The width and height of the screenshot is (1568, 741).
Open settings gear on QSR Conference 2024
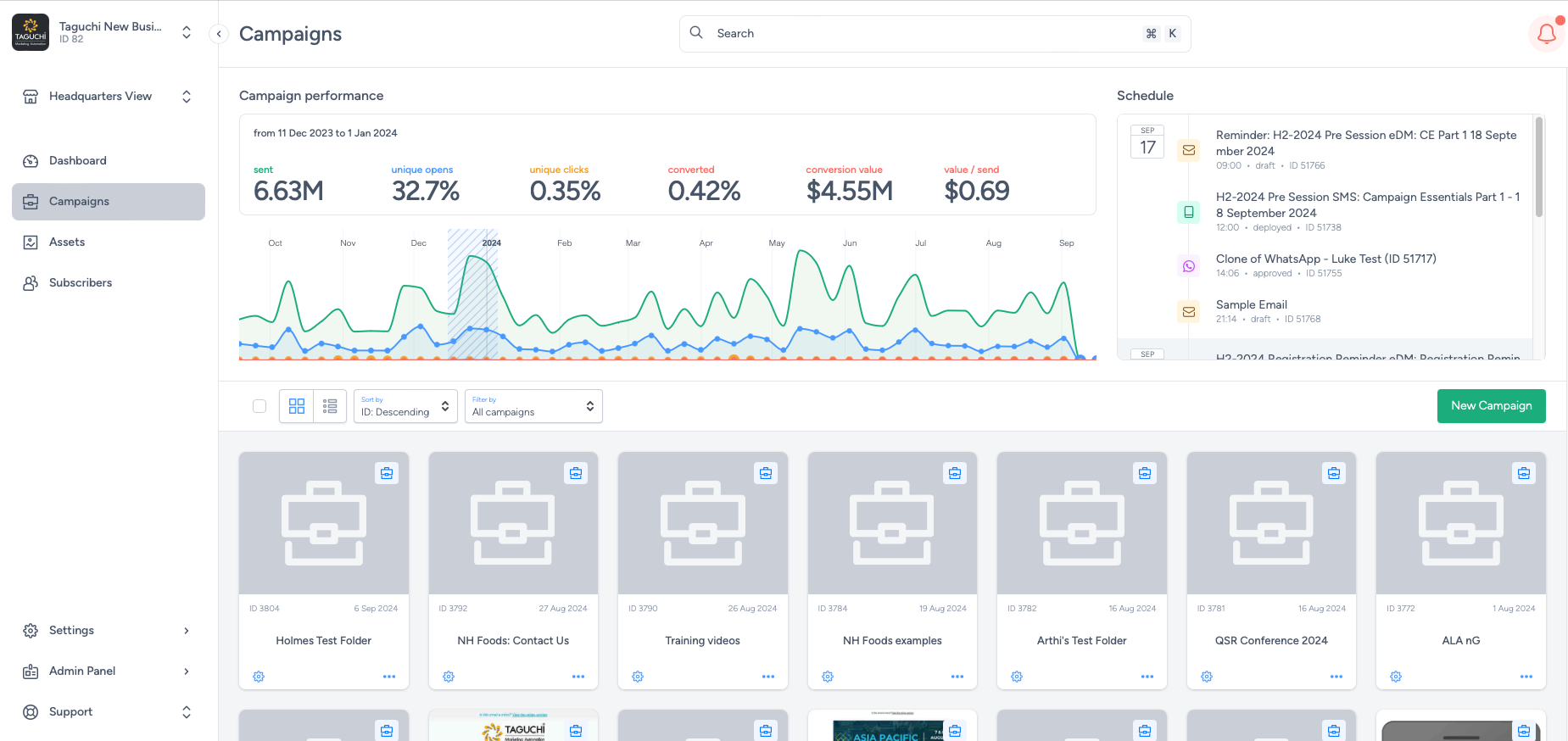point(1207,677)
